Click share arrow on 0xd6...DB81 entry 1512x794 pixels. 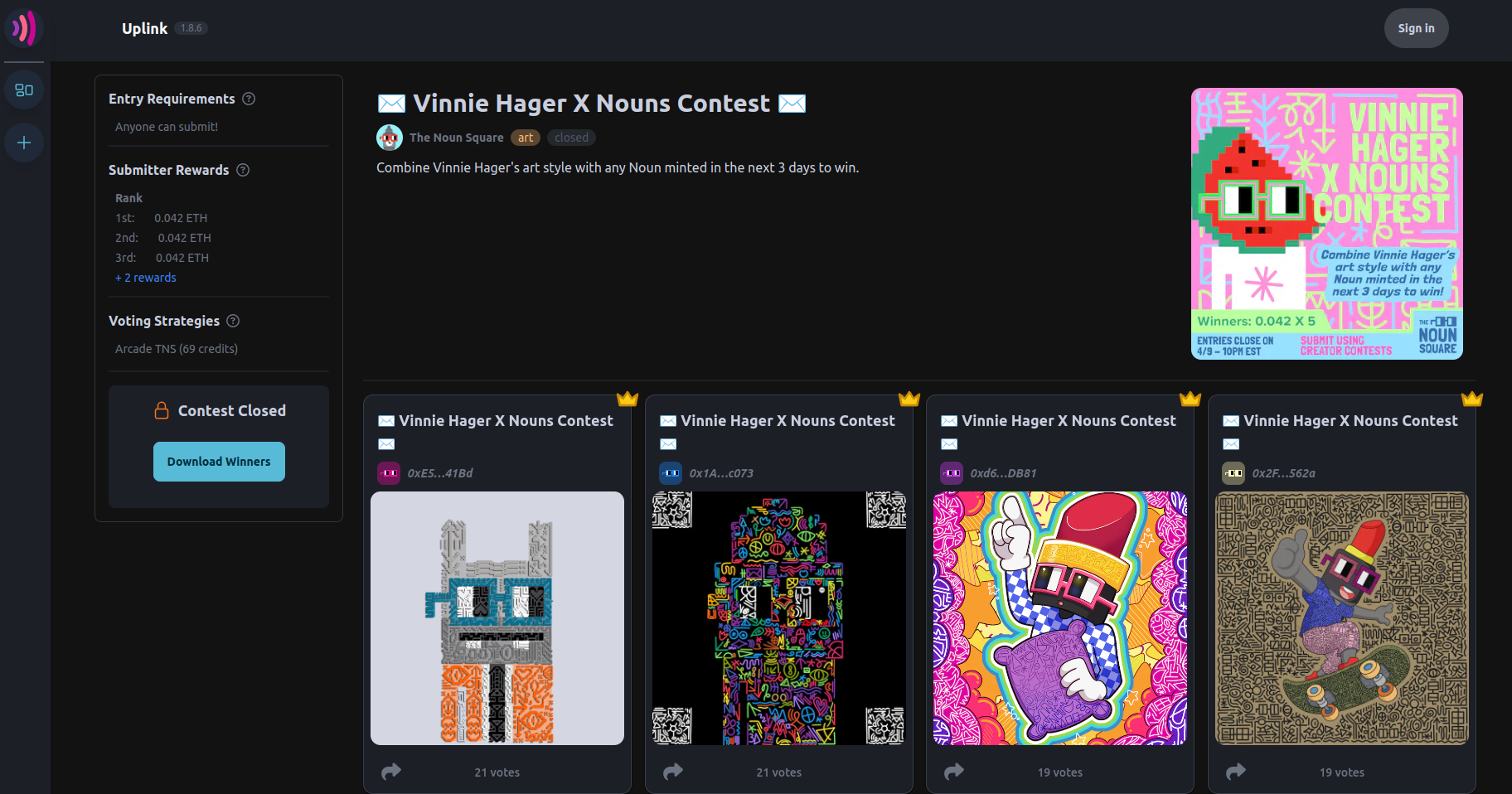pyautogui.click(x=954, y=772)
